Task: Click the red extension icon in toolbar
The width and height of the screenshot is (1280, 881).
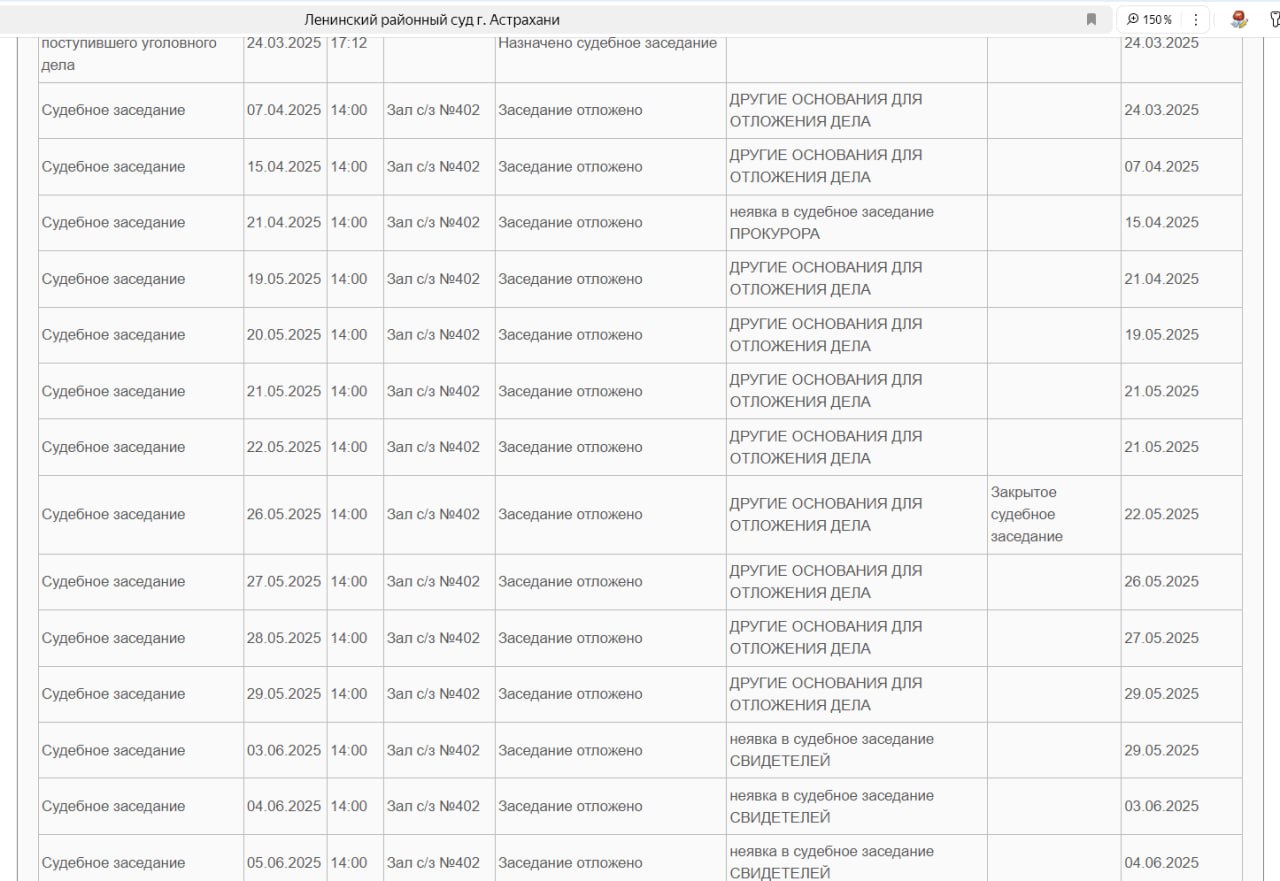Action: 1239,19
